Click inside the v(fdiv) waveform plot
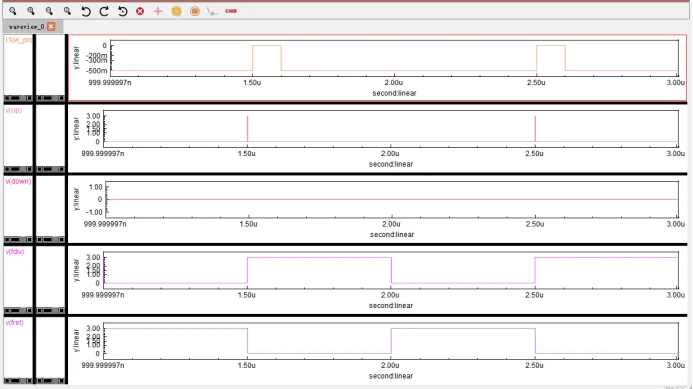Image resolution: width=693 pixels, height=389 pixels. point(391,270)
